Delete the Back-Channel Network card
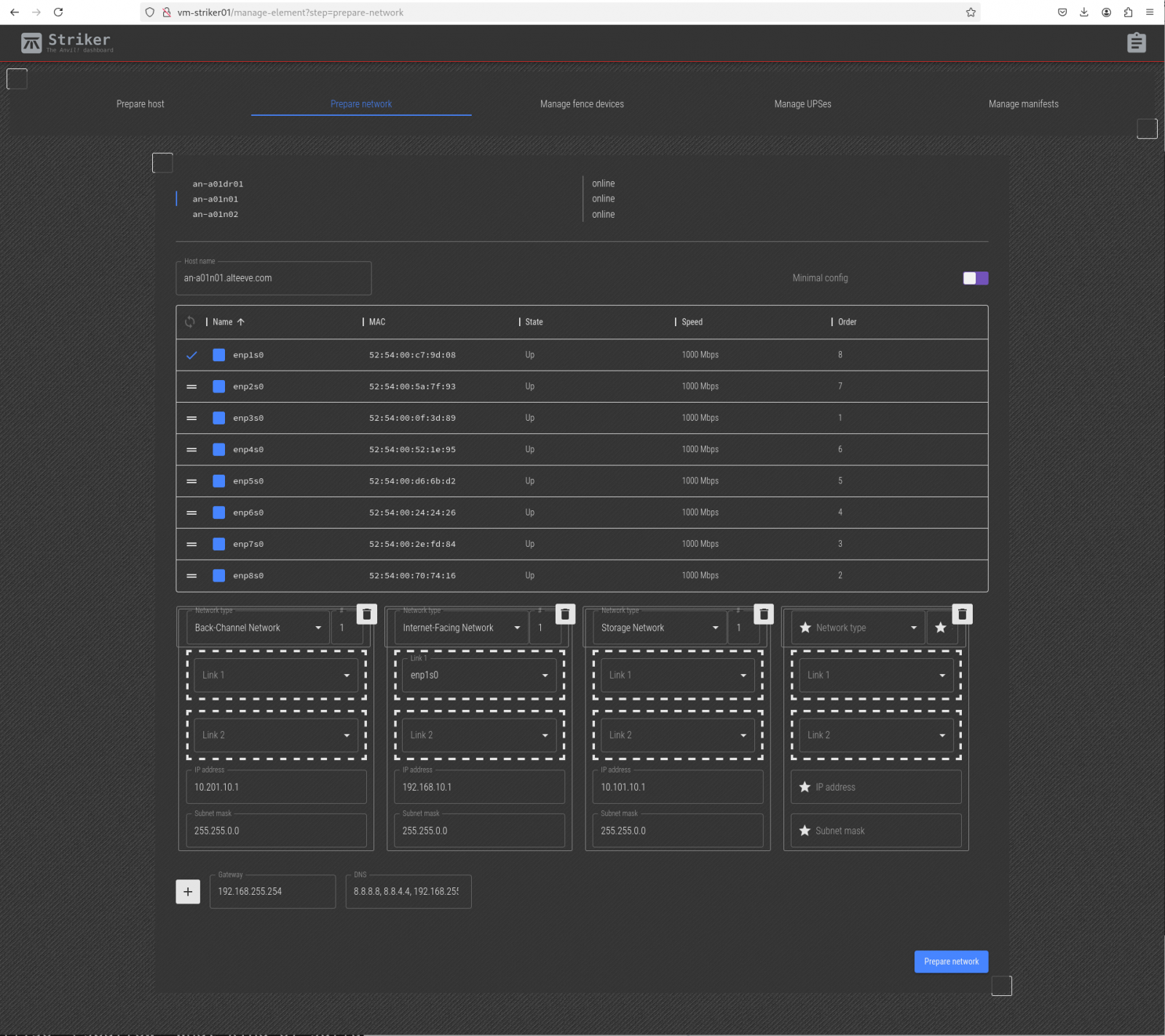The height and width of the screenshot is (1036, 1165). [367, 614]
